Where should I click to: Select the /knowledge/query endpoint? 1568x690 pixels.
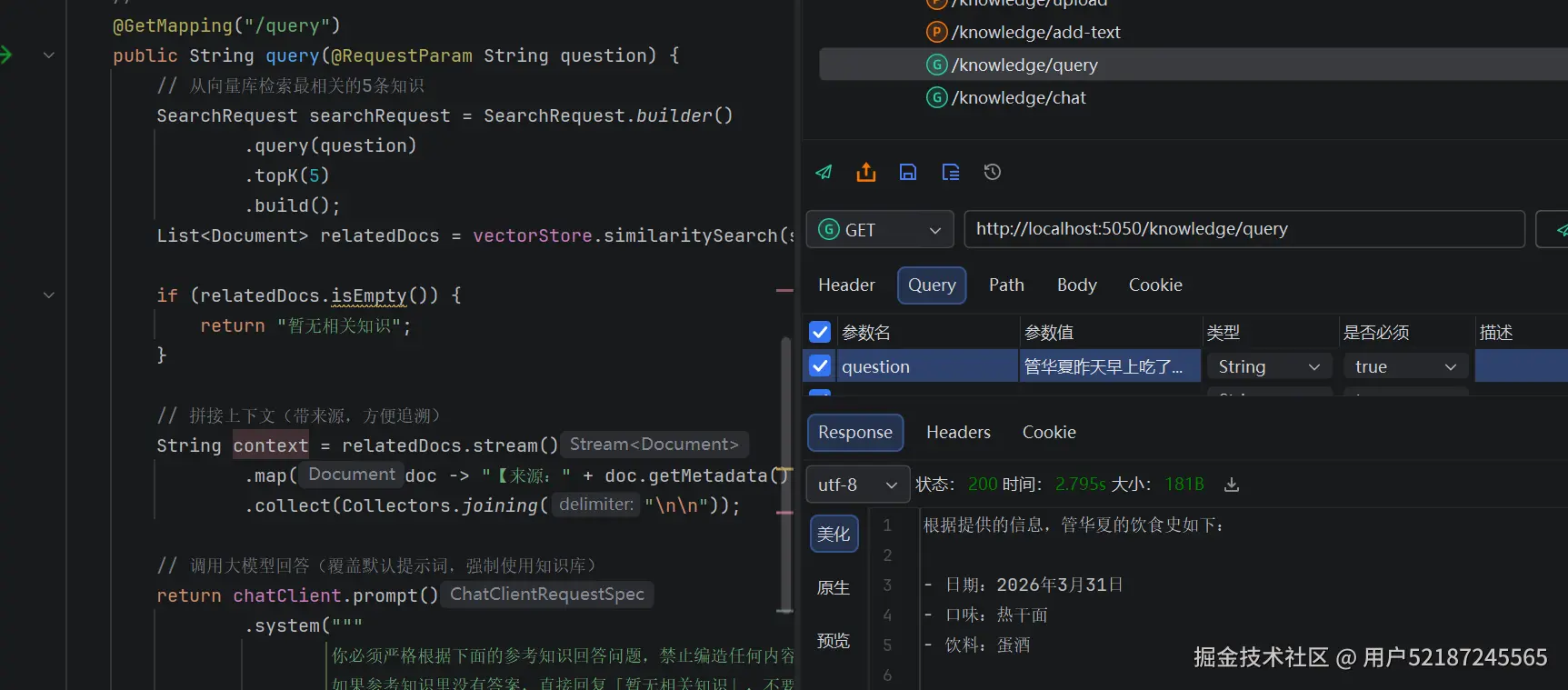(1193, 65)
